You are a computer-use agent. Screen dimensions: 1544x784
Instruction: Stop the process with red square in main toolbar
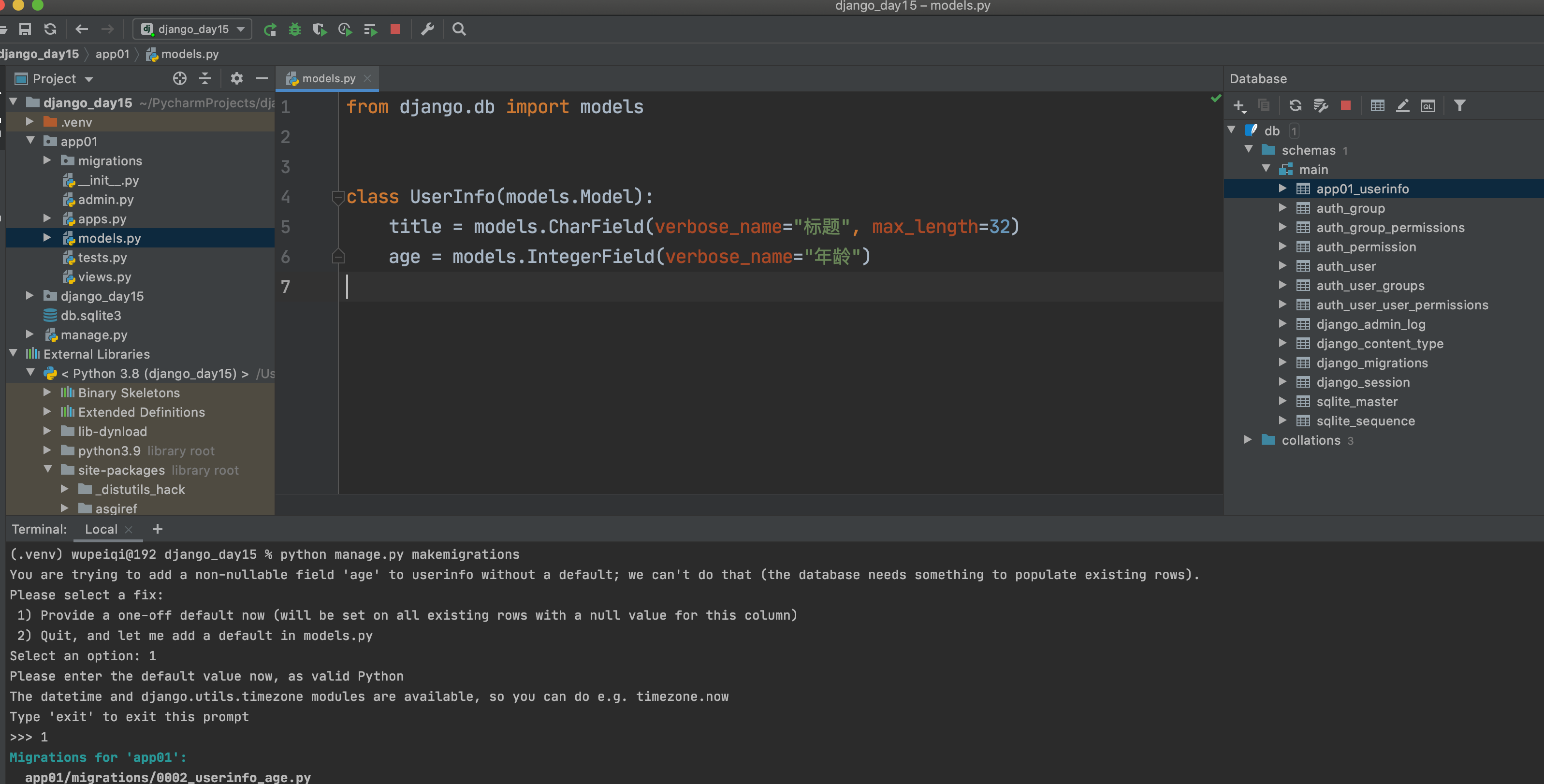click(x=395, y=29)
